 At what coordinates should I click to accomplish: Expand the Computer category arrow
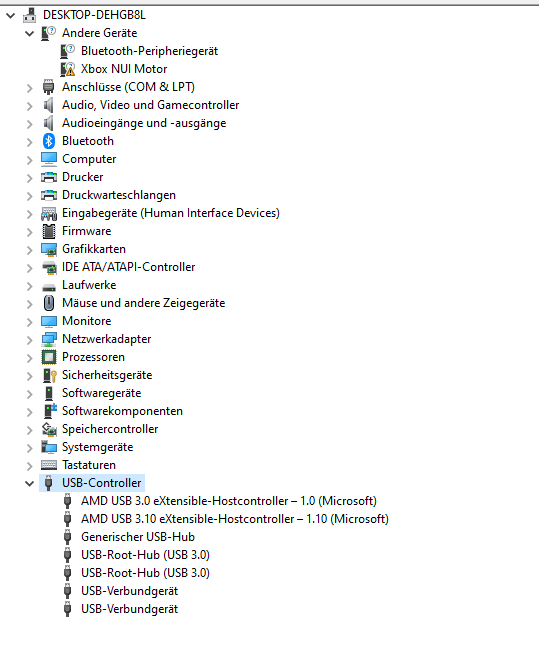tap(29, 160)
